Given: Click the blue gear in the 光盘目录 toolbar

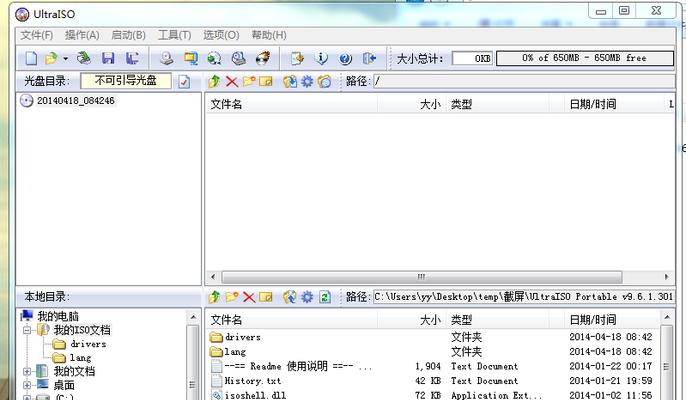Looking at the screenshot, I should pyautogui.click(x=307, y=81).
